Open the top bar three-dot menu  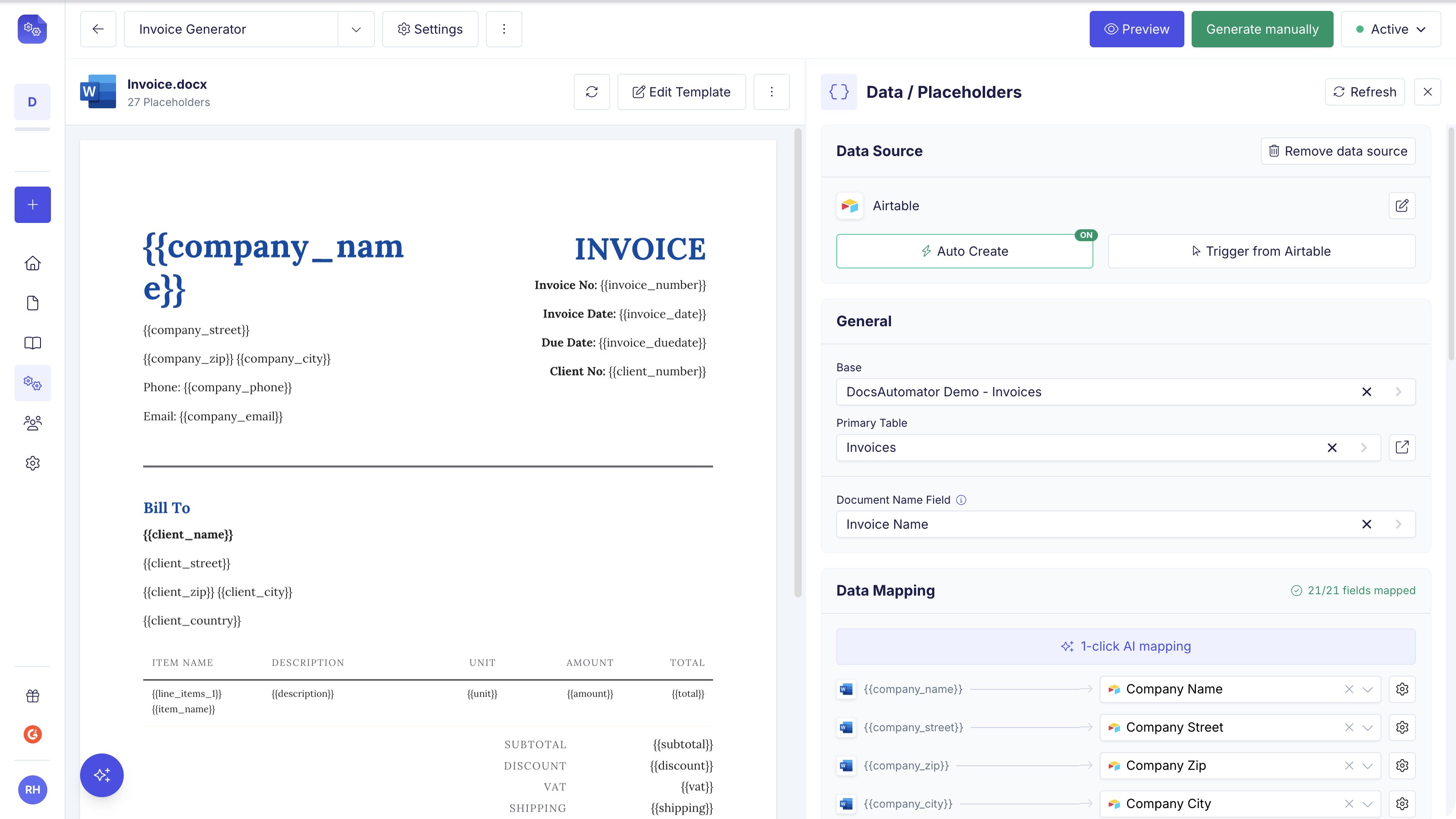tap(504, 29)
